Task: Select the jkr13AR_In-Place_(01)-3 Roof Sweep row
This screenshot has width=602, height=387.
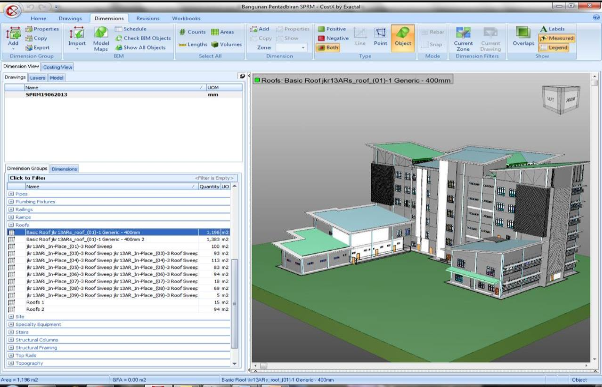Action: click(x=118, y=246)
